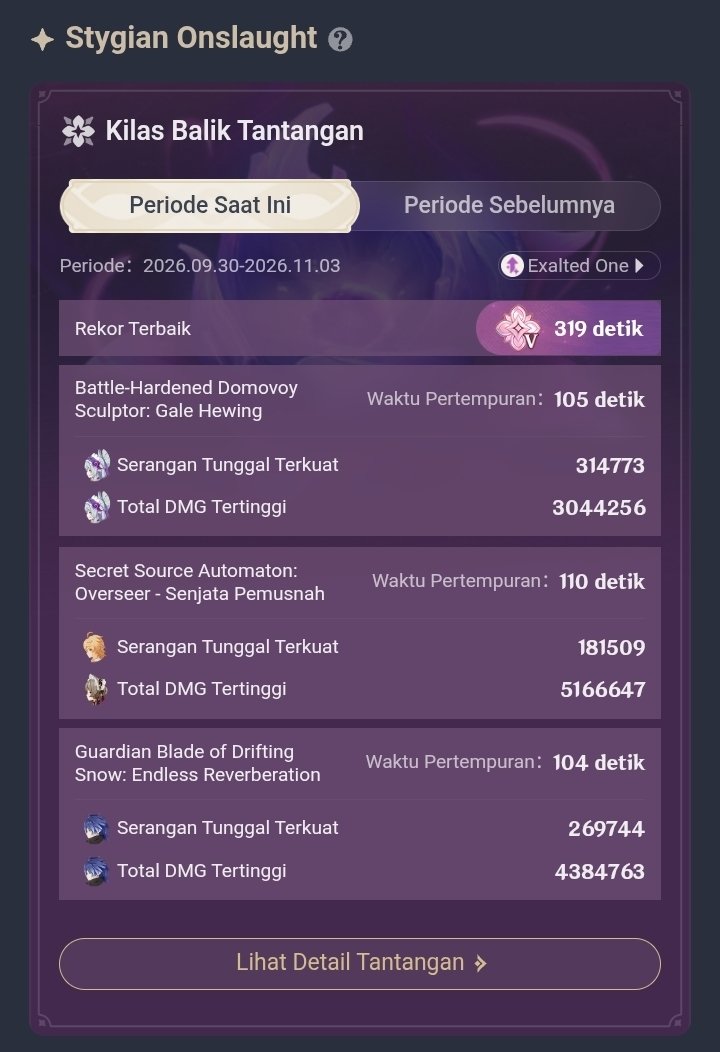The width and height of the screenshot is (720, 1052).
Task: Open Lihat Detail Tantangan button
Action: coord(360,963)
